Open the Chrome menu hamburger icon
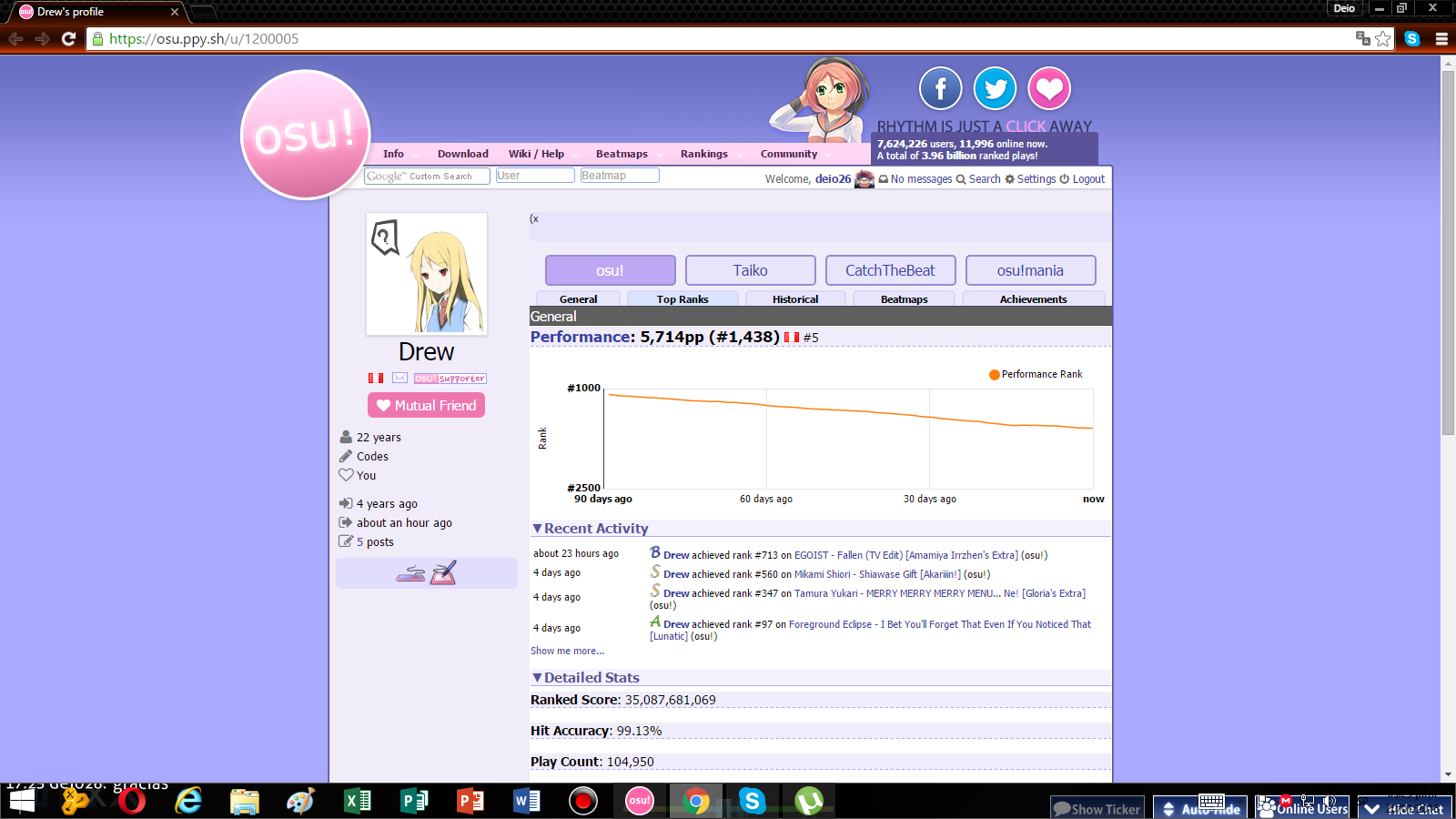The width and height of the screenshot is (1456, 819). tap(1441, 38)
